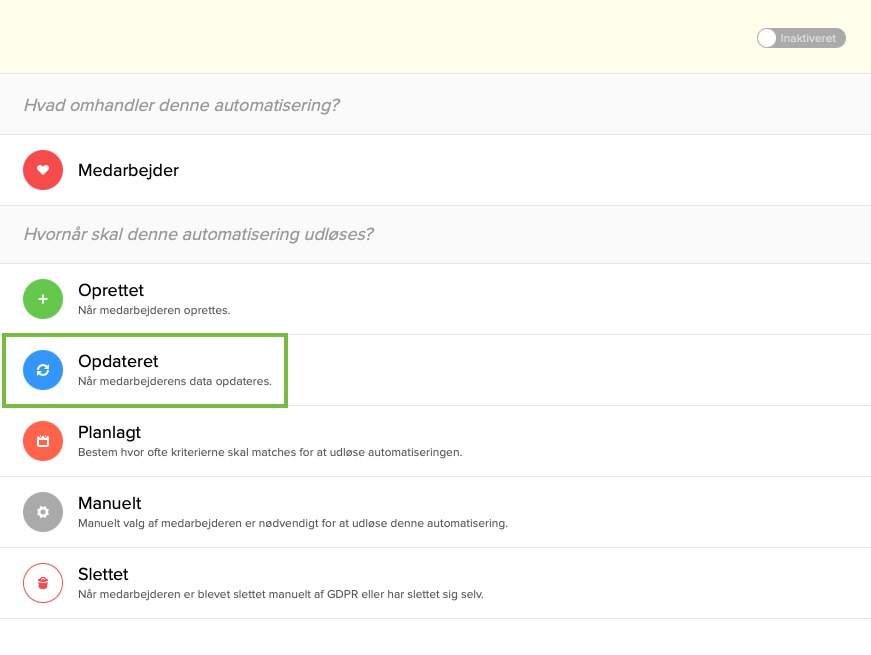This screenshot has width=871, height=655.
Task: Click the red heart Medarbejder icon
Action: coord(43,170)
